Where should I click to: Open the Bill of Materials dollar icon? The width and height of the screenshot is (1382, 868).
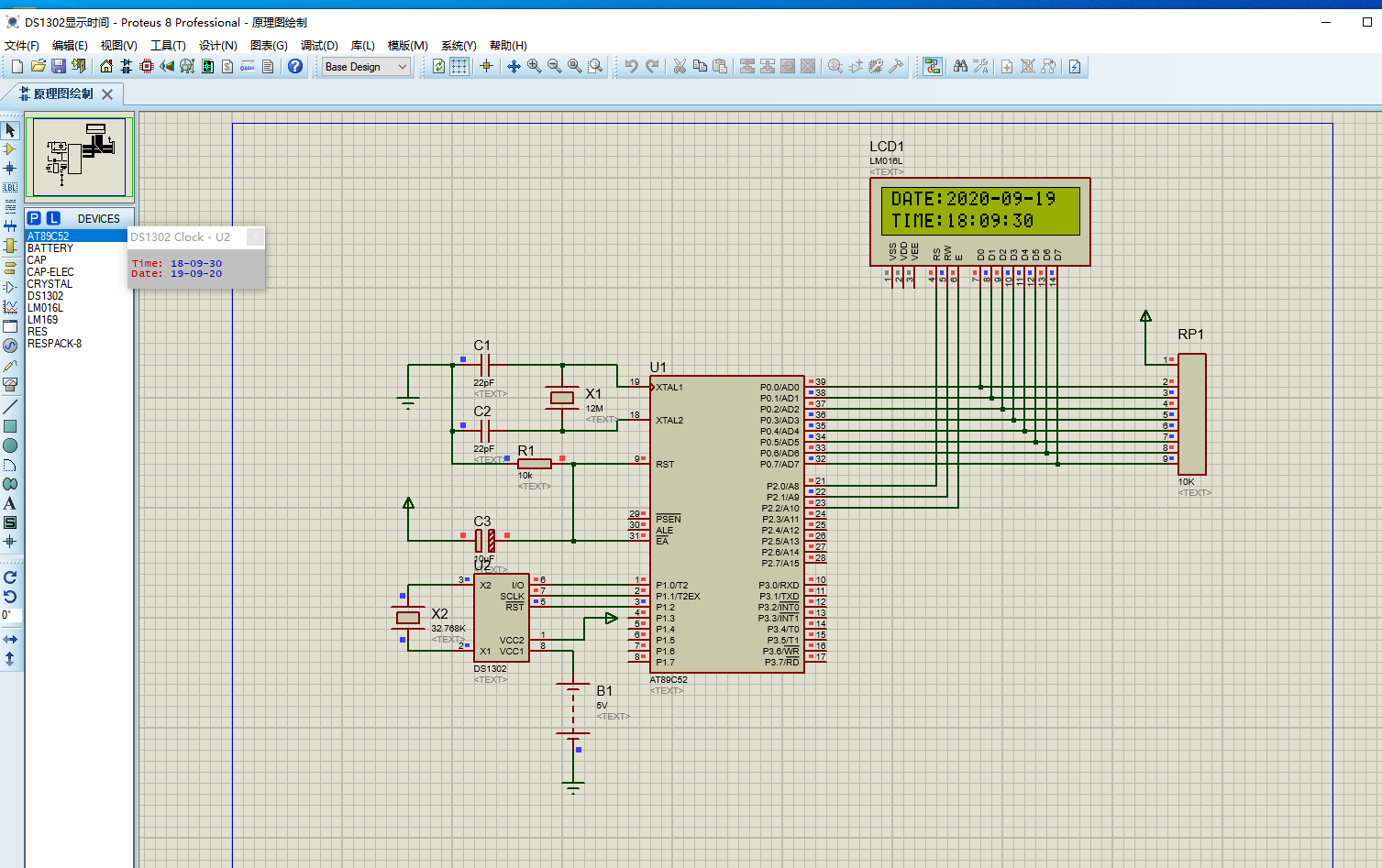click(x=227, y=66)
